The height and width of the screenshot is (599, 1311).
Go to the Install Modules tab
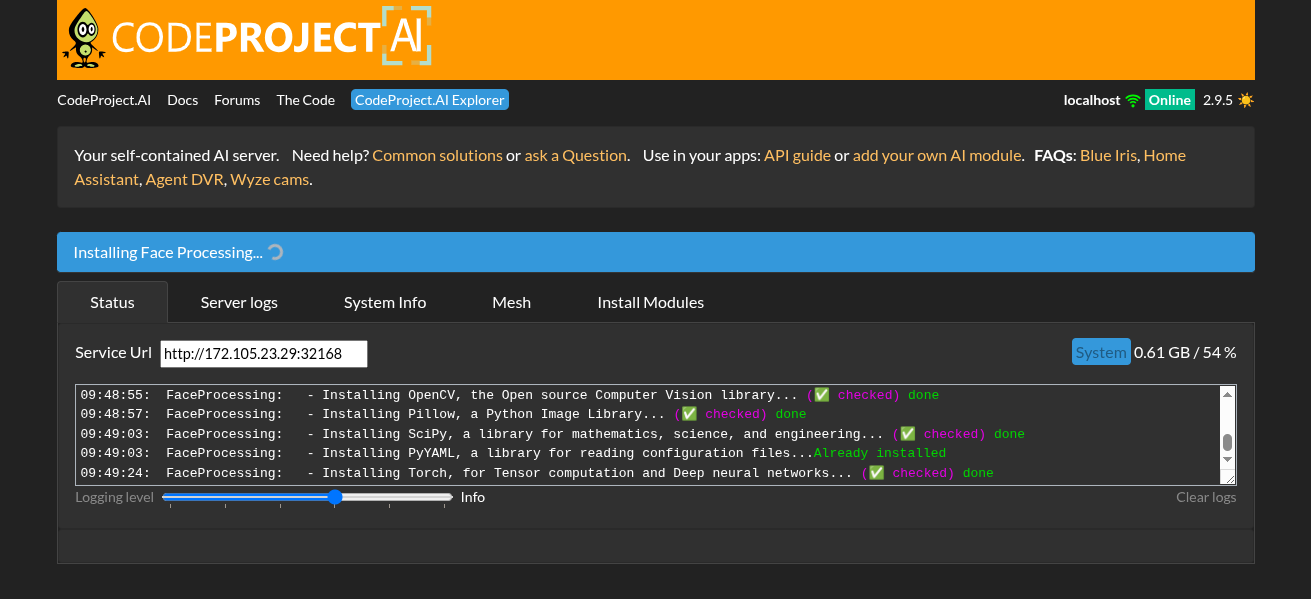click(x=650, y=302)
